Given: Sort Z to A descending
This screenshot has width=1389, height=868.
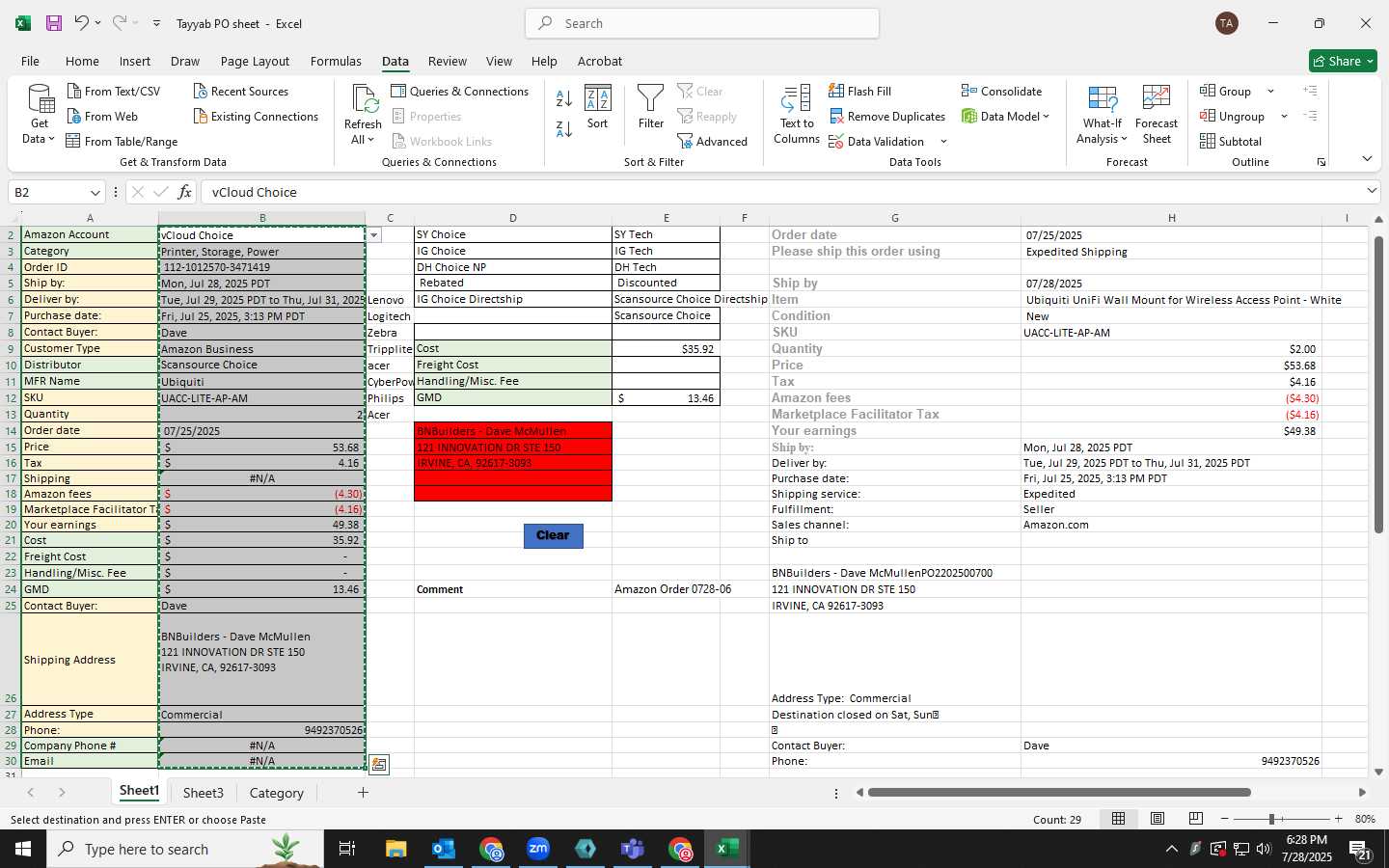Looking at the screenshot, I should coord(564,128).
